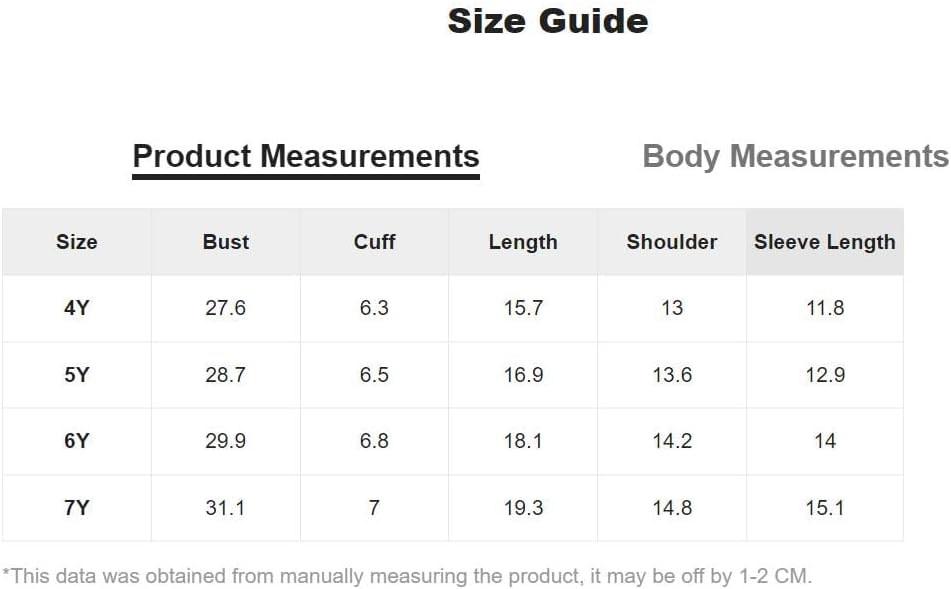
Task: Click the Size Guide heading
Action: coord(548,21)
